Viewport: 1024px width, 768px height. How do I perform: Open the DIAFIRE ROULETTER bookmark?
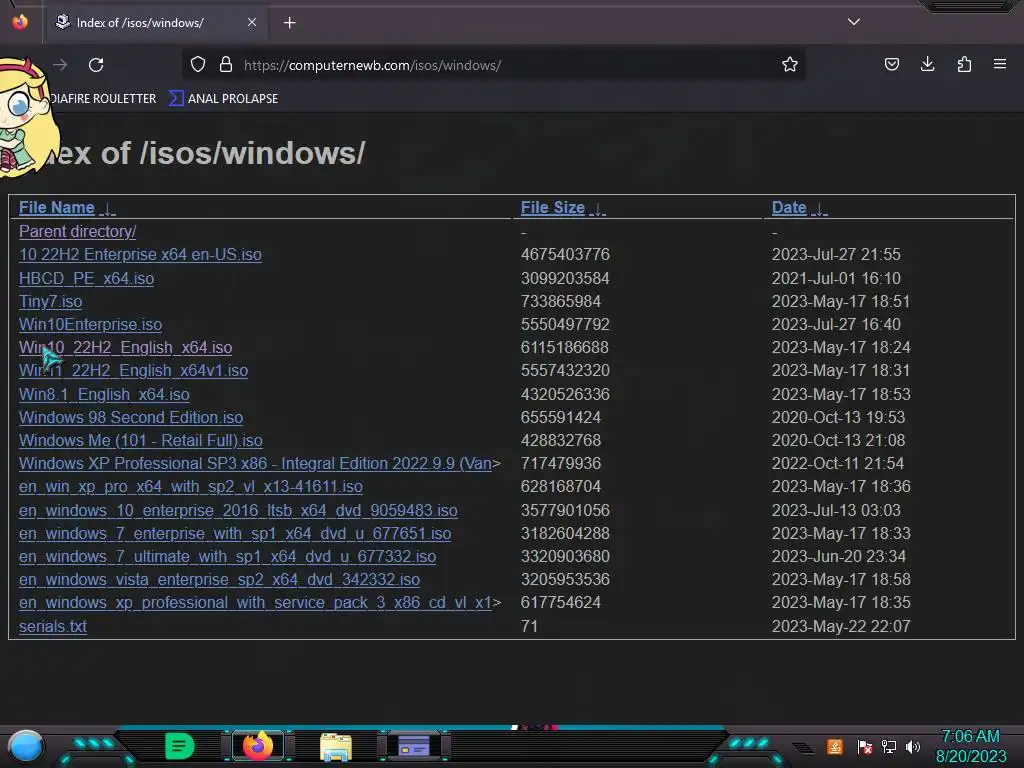point(103,99)
